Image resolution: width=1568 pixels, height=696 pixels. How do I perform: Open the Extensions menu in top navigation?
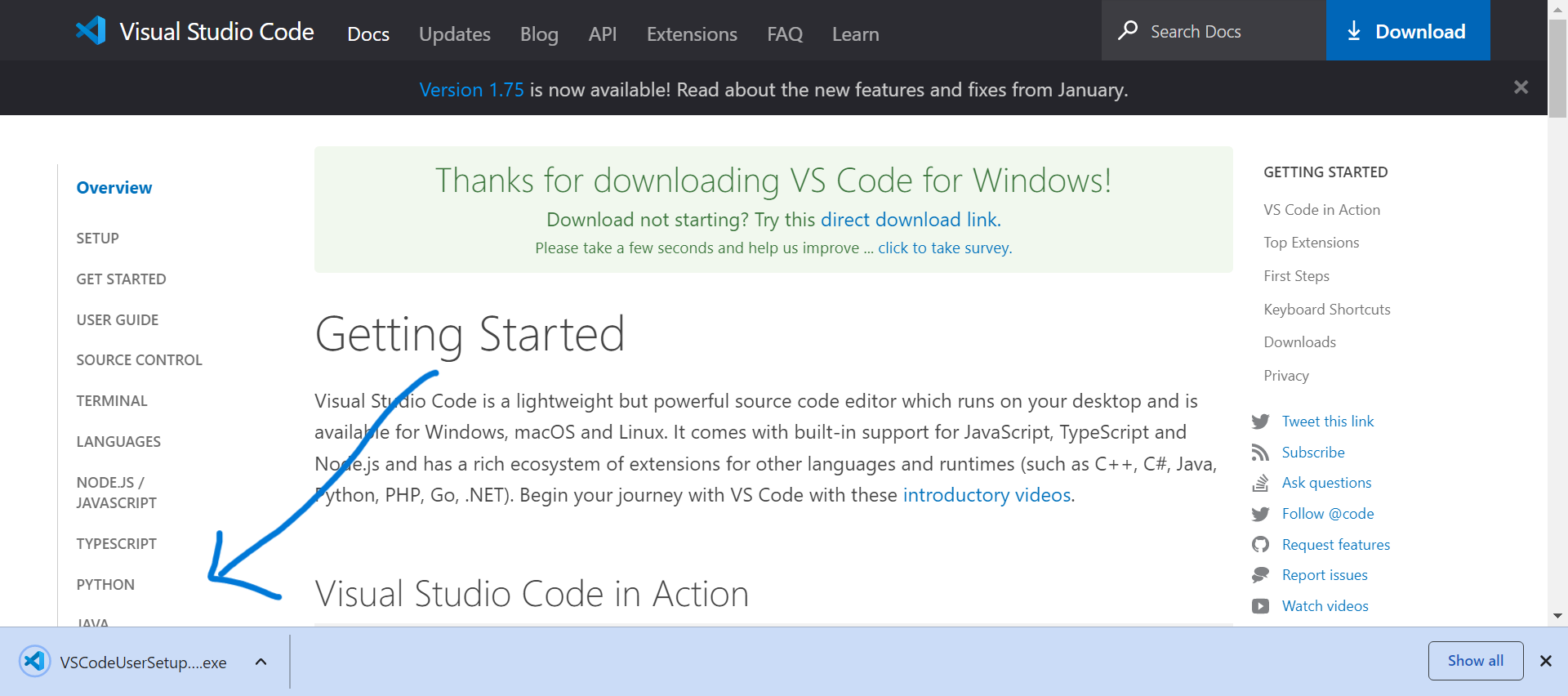[x=692, y=34]
